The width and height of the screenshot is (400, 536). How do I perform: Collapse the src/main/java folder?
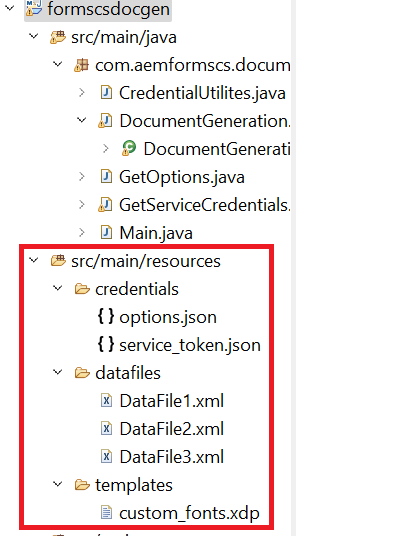point(34,36)
